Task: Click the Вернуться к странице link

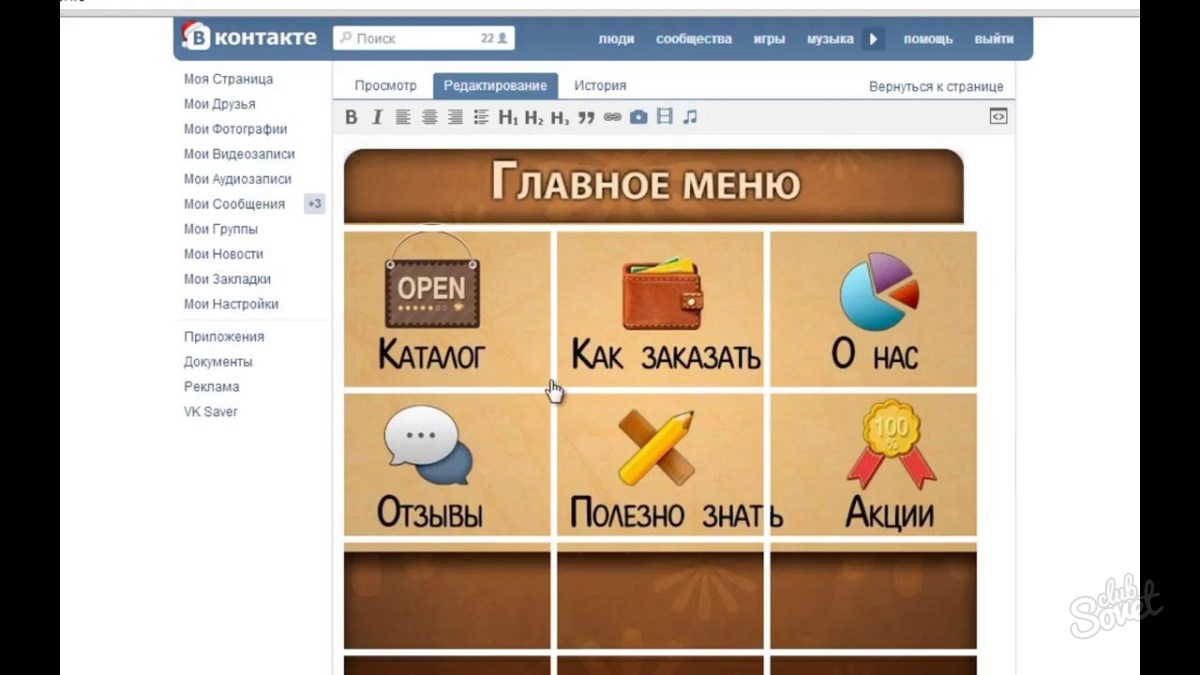Action: click(x=936, y=87)
